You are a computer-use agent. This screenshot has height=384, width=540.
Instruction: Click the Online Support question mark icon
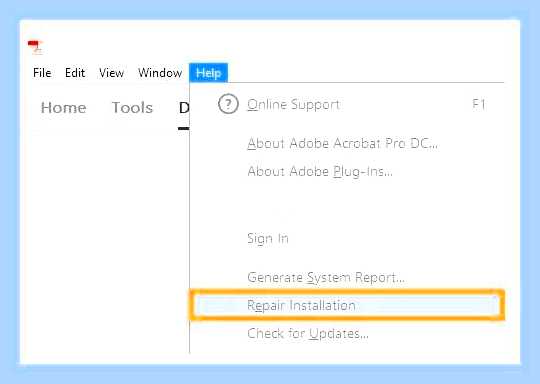click(x=228, y=104)
